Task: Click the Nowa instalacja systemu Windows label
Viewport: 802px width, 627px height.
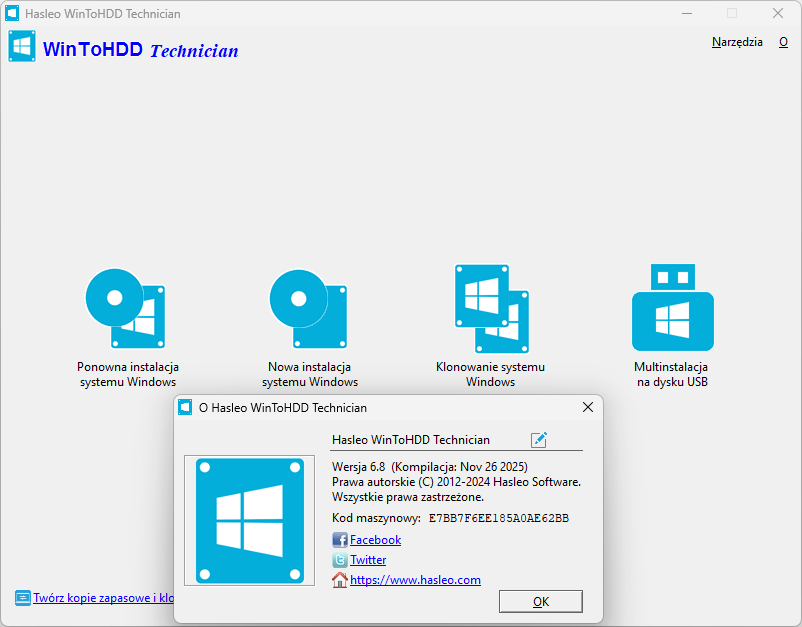Action: pos(310,374)
